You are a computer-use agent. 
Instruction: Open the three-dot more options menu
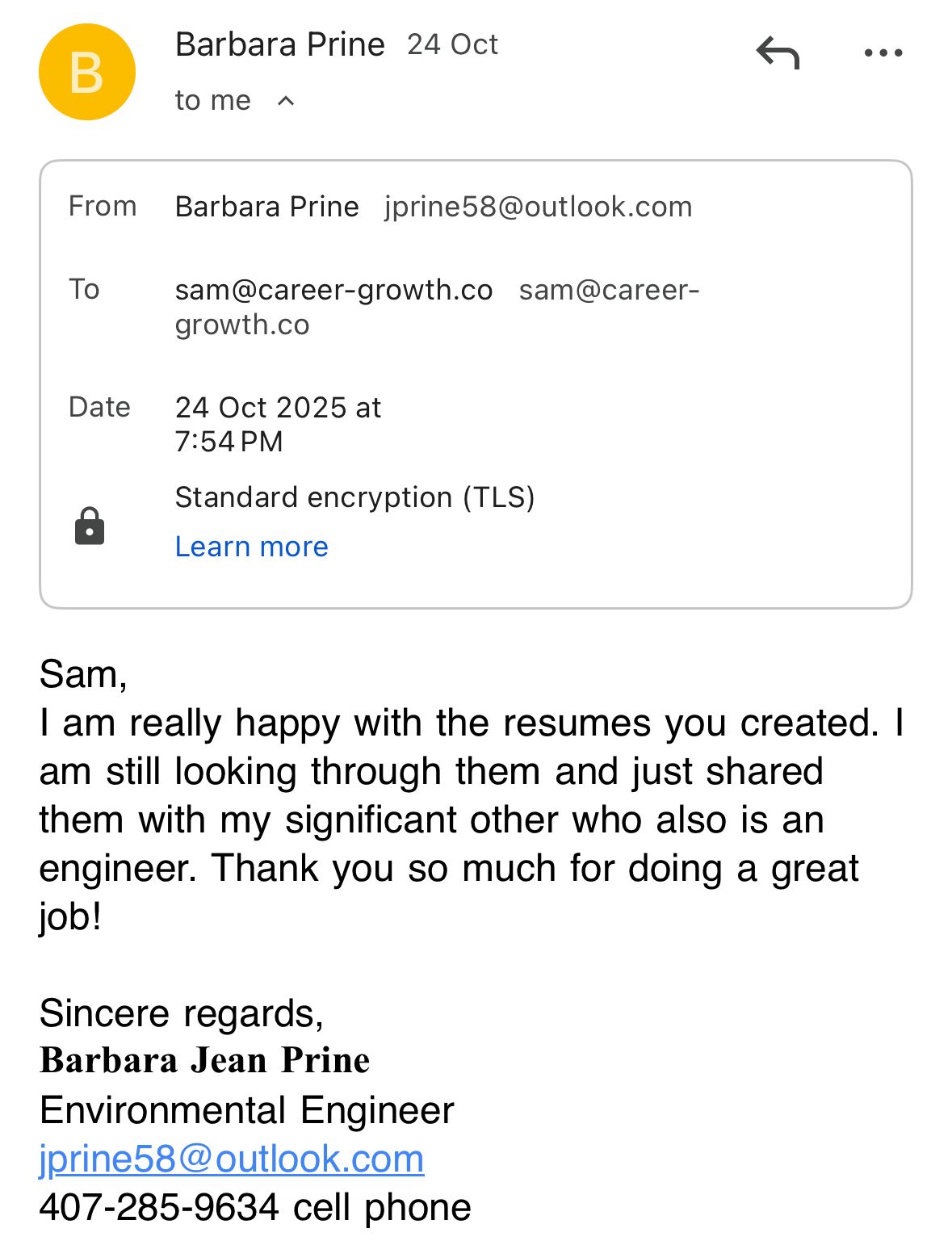[x=883, y=53]
